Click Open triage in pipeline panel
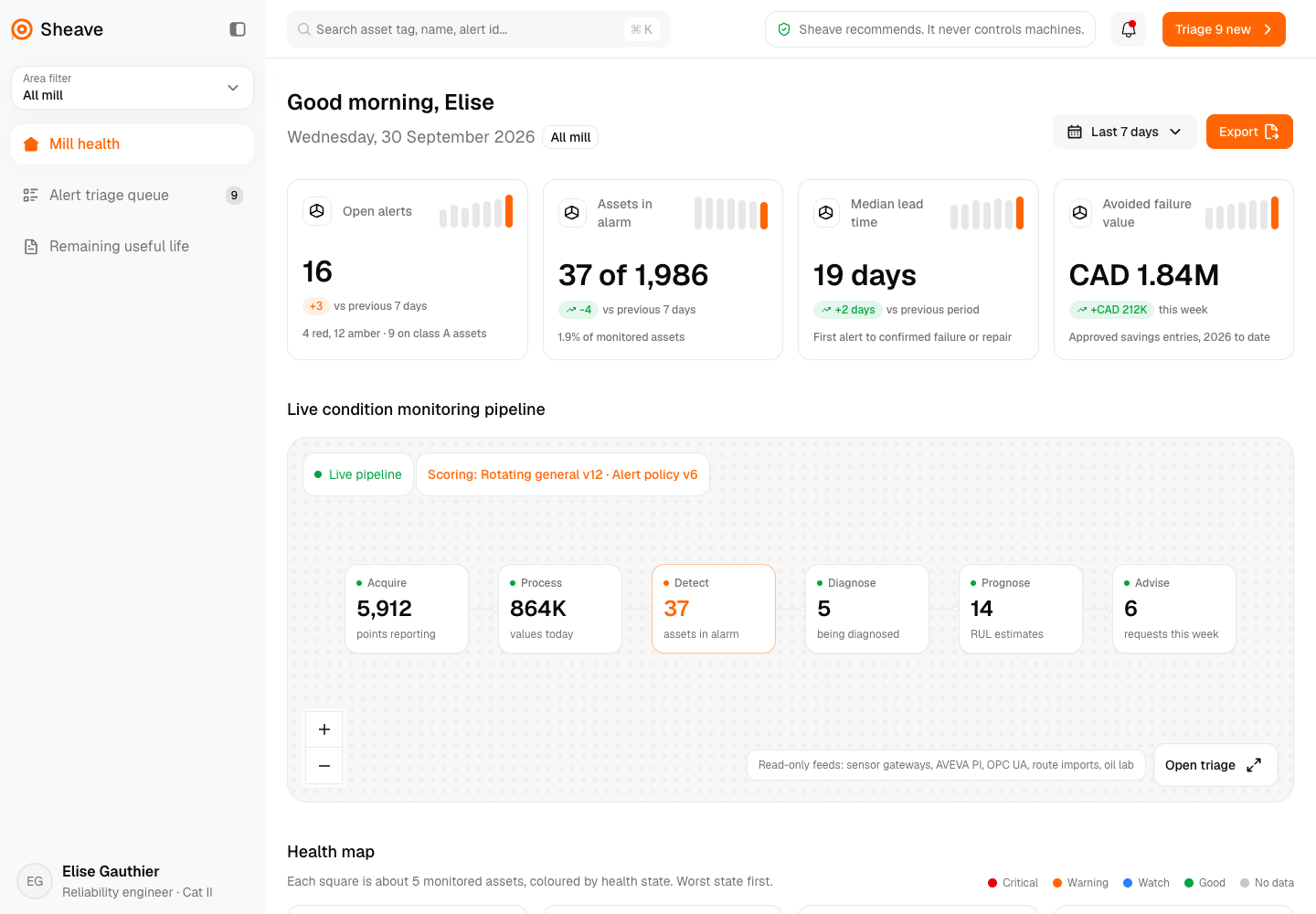This screenshot has width=1316, height=914. (1215, 765)
